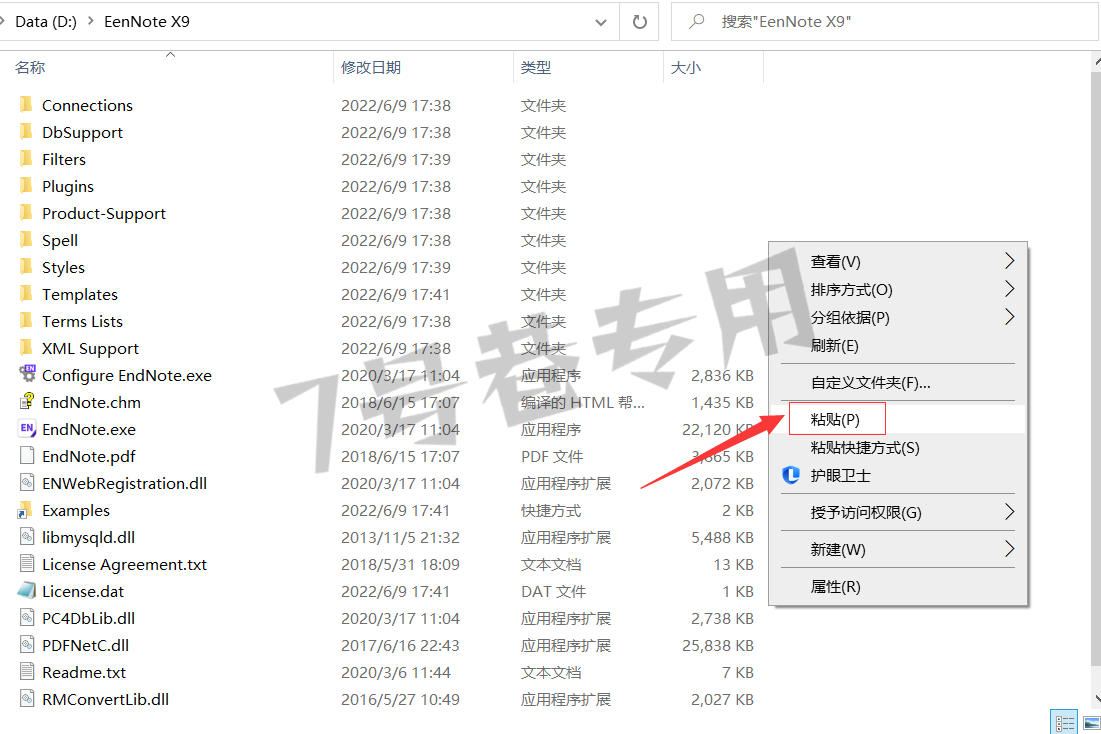
Task: Click the 快捷方式 type of Examples
Action: [550, 511]
